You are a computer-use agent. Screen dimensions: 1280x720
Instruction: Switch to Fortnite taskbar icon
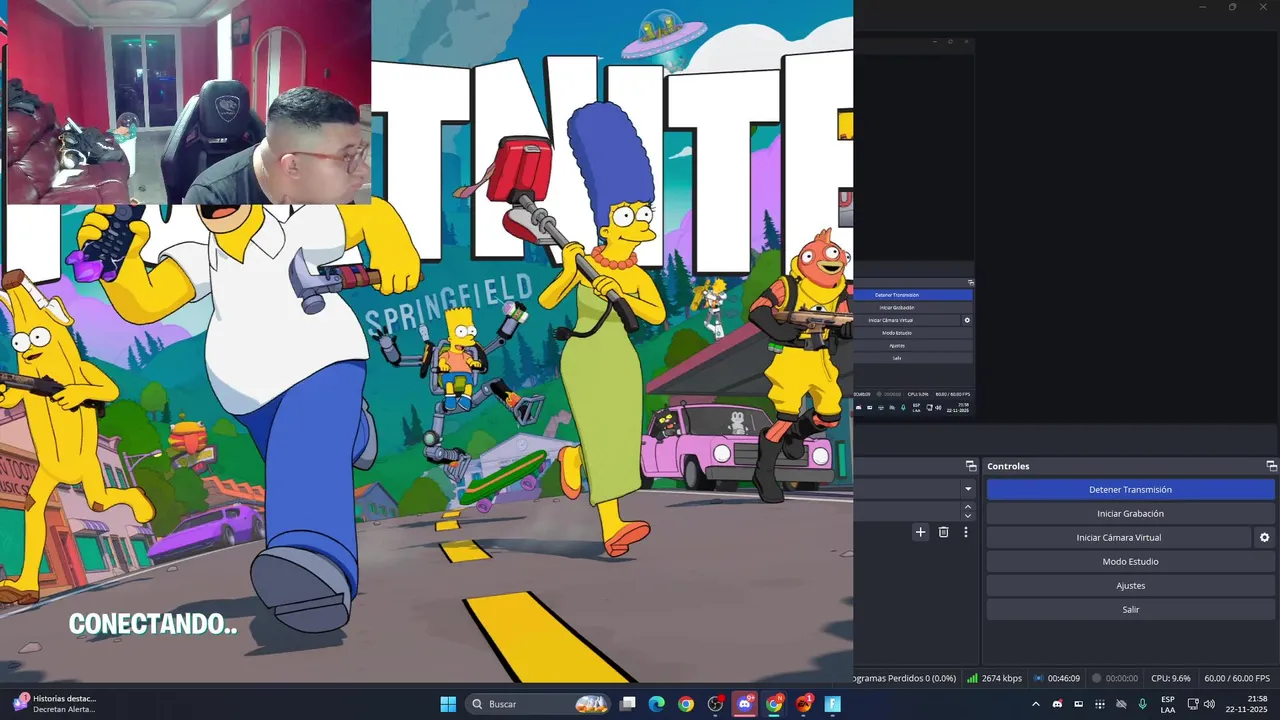pyautogui.click(x=832, y=704)
